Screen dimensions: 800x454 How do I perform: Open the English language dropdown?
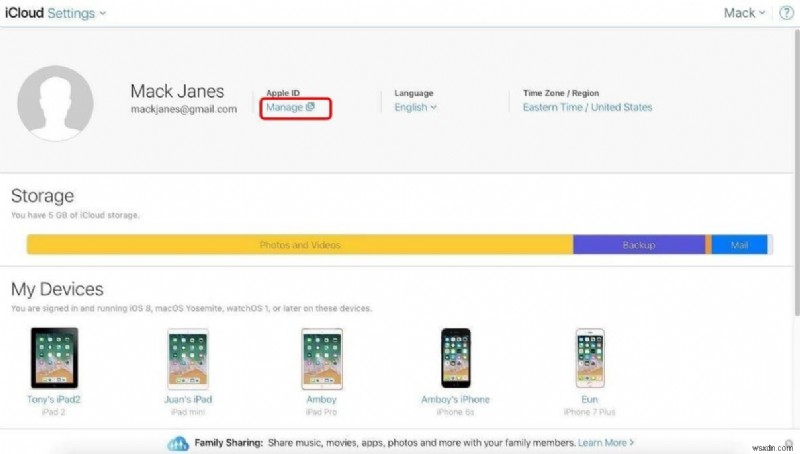415,107
